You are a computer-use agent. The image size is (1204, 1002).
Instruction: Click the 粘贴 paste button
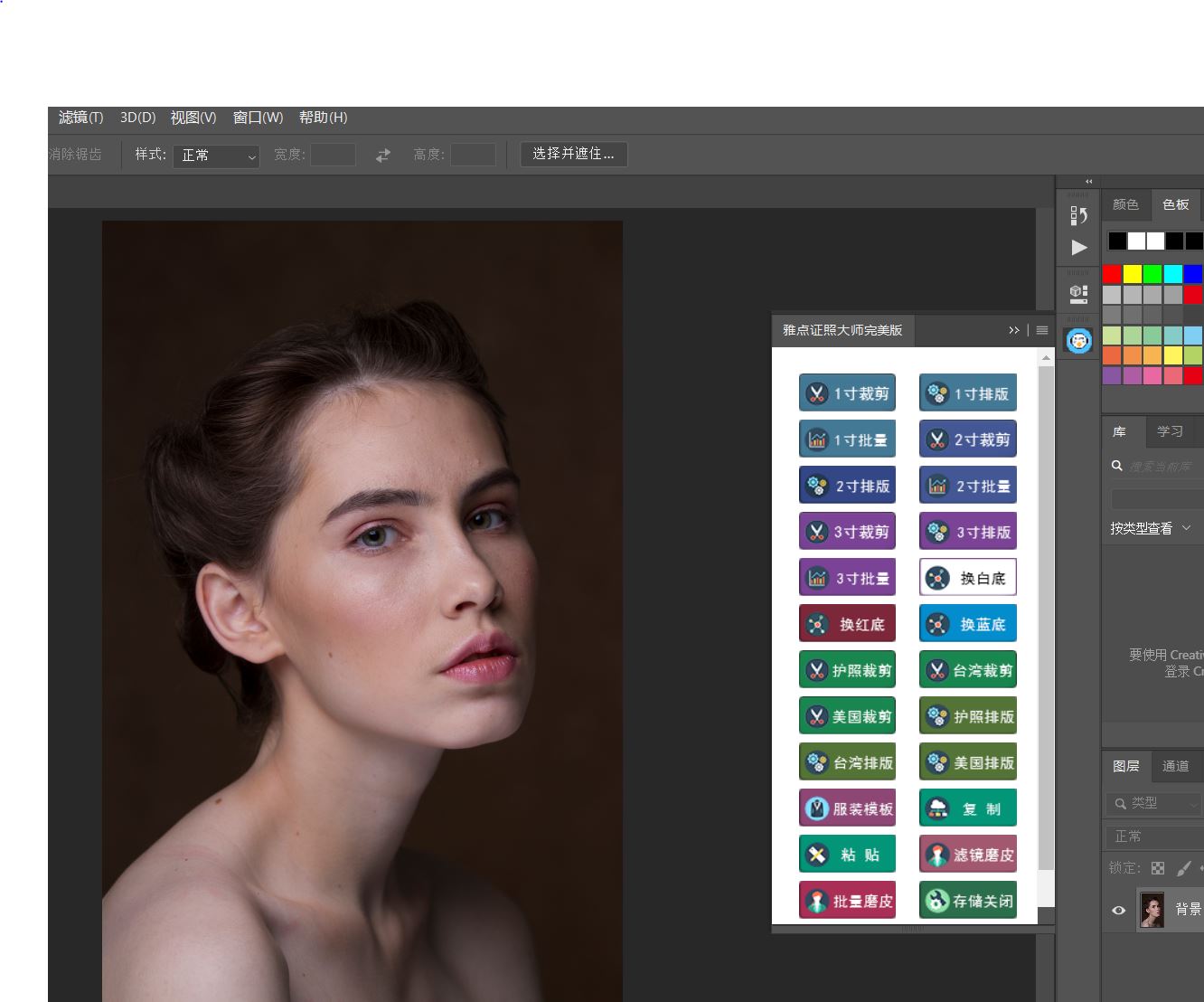pos(847,855)
